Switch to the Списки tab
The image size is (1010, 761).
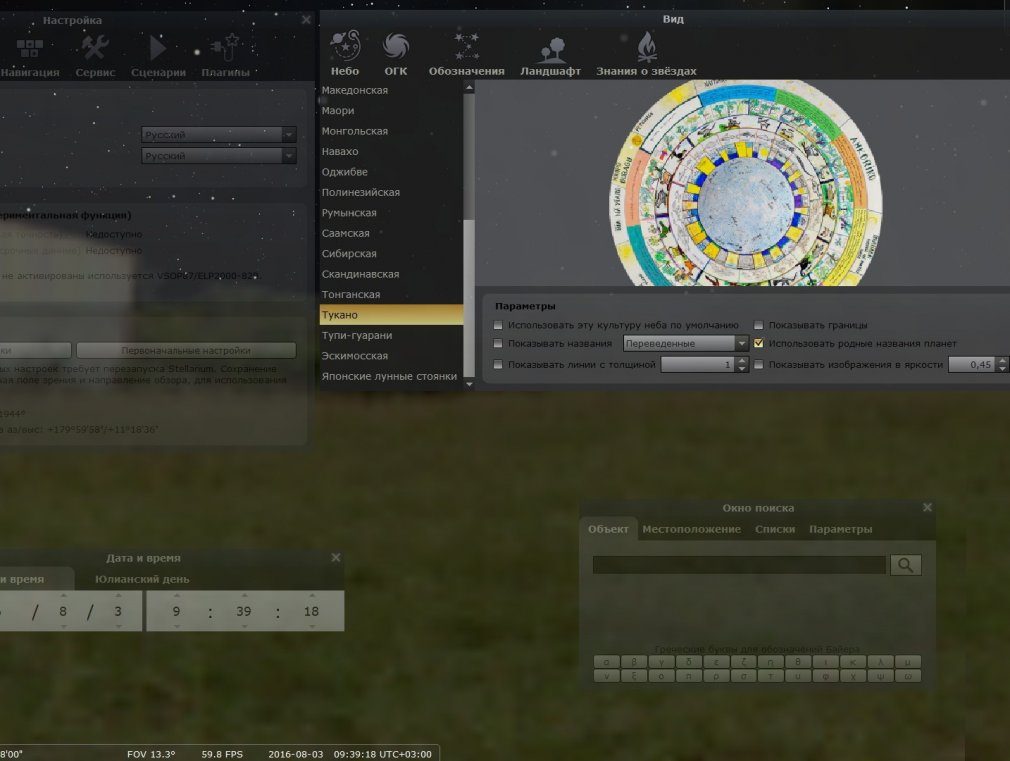[x=775, y=529]
